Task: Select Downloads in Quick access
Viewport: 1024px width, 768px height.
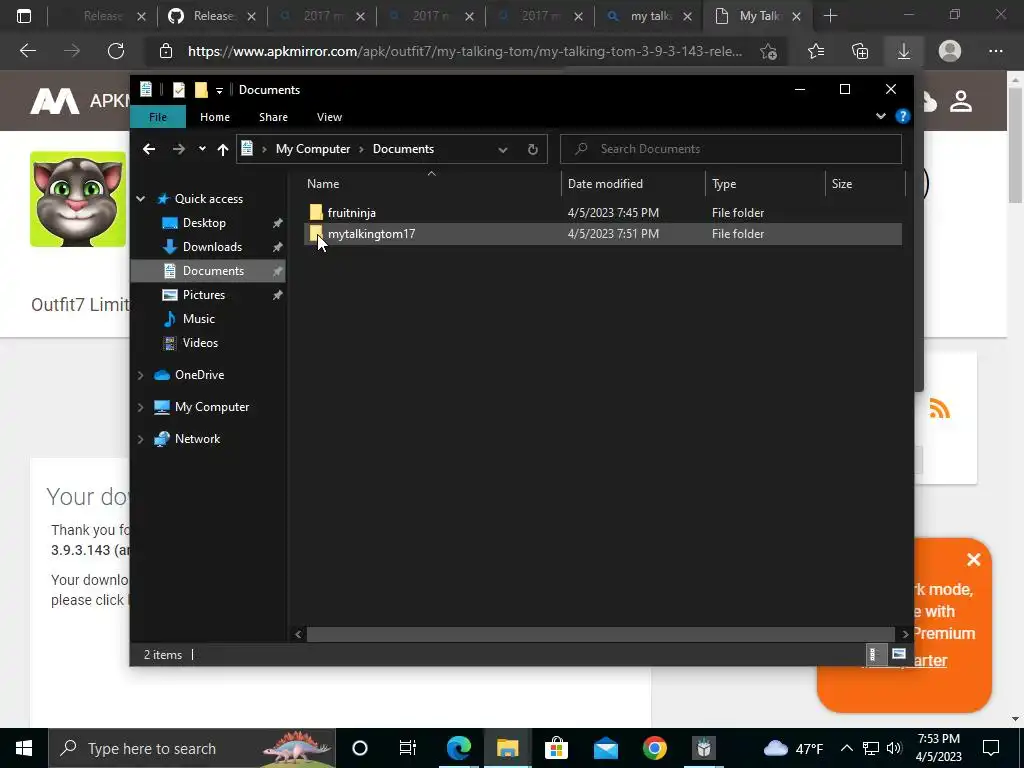Action: pos(212,247)
